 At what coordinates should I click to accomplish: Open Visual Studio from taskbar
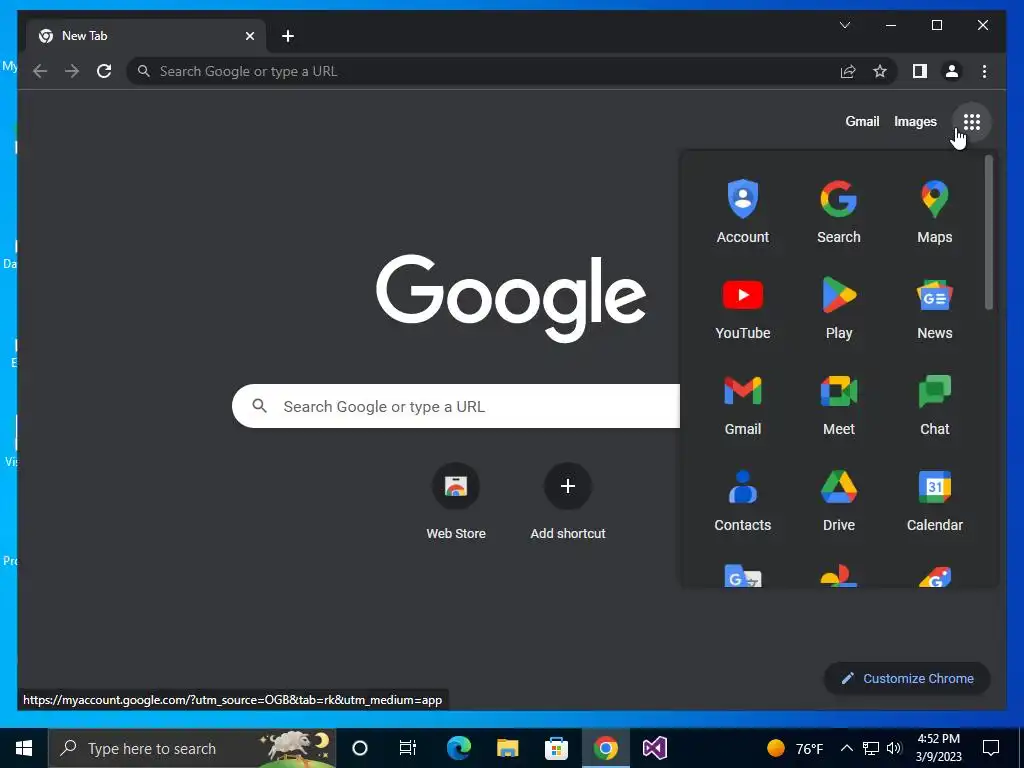pyautogui.click(x=654, y=748)
